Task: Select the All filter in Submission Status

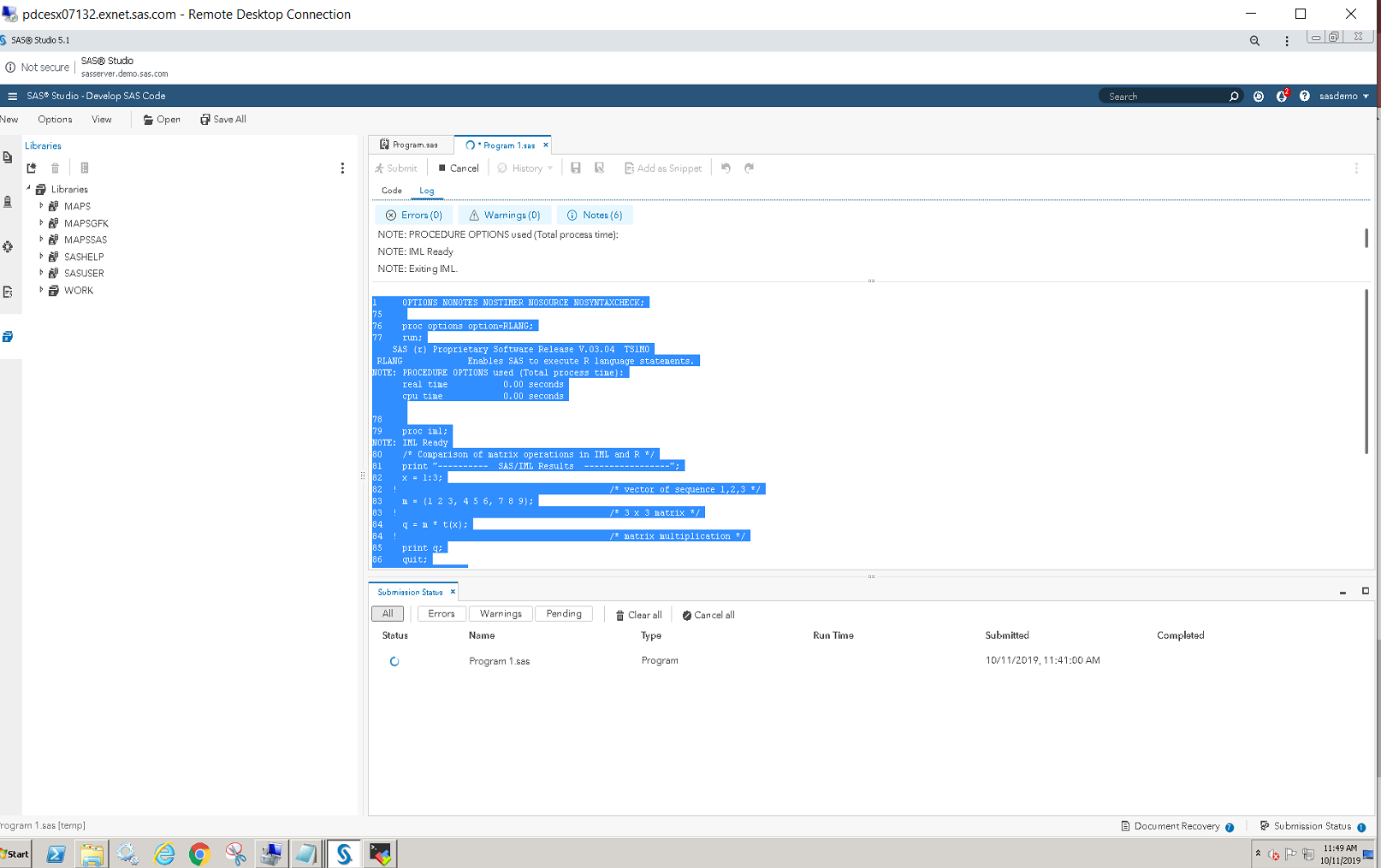Action: (x=388, y=613)
